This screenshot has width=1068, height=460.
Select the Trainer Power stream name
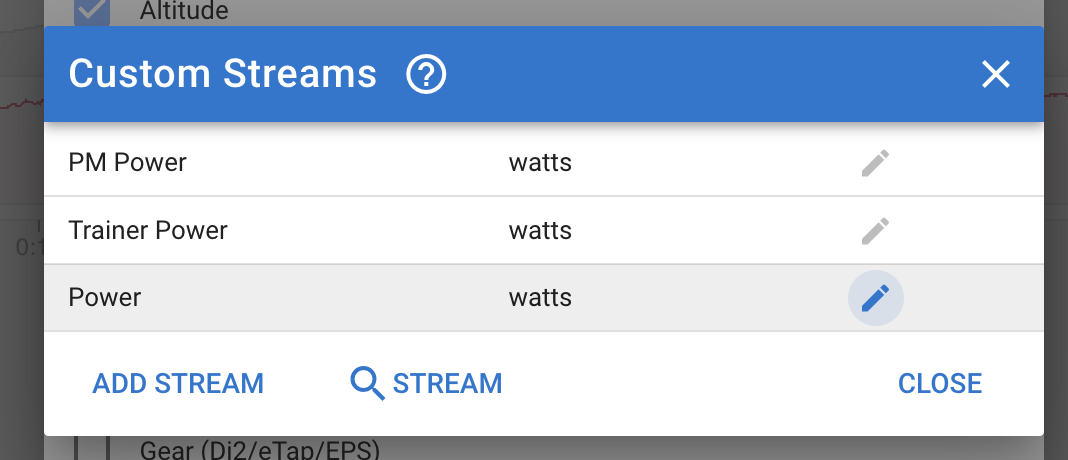pos(148,231)
